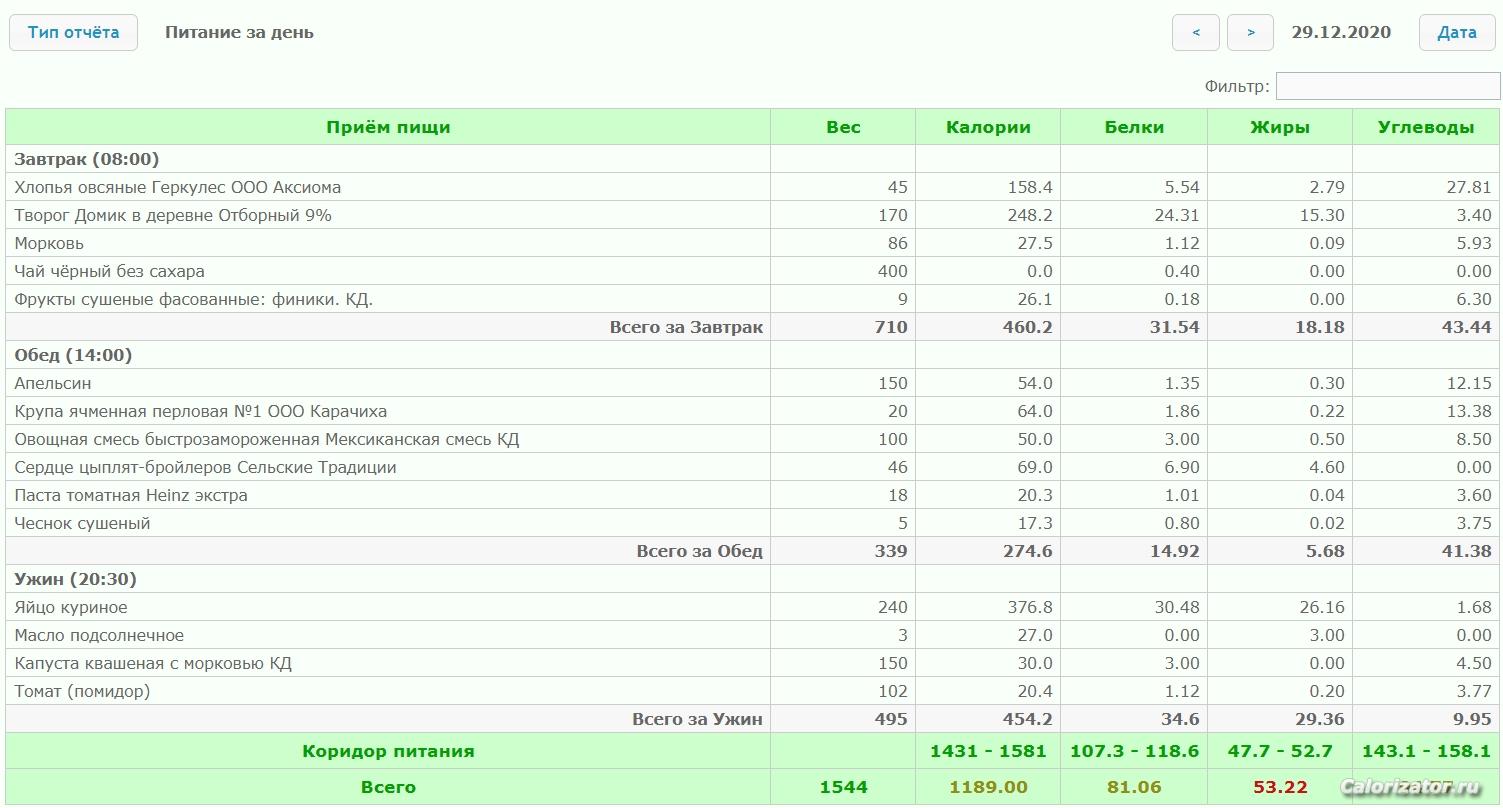Image resolution: width=1503 pixels, height=808 pixels.
Task: Click the Коридор питания label
Action: [388, 751]
